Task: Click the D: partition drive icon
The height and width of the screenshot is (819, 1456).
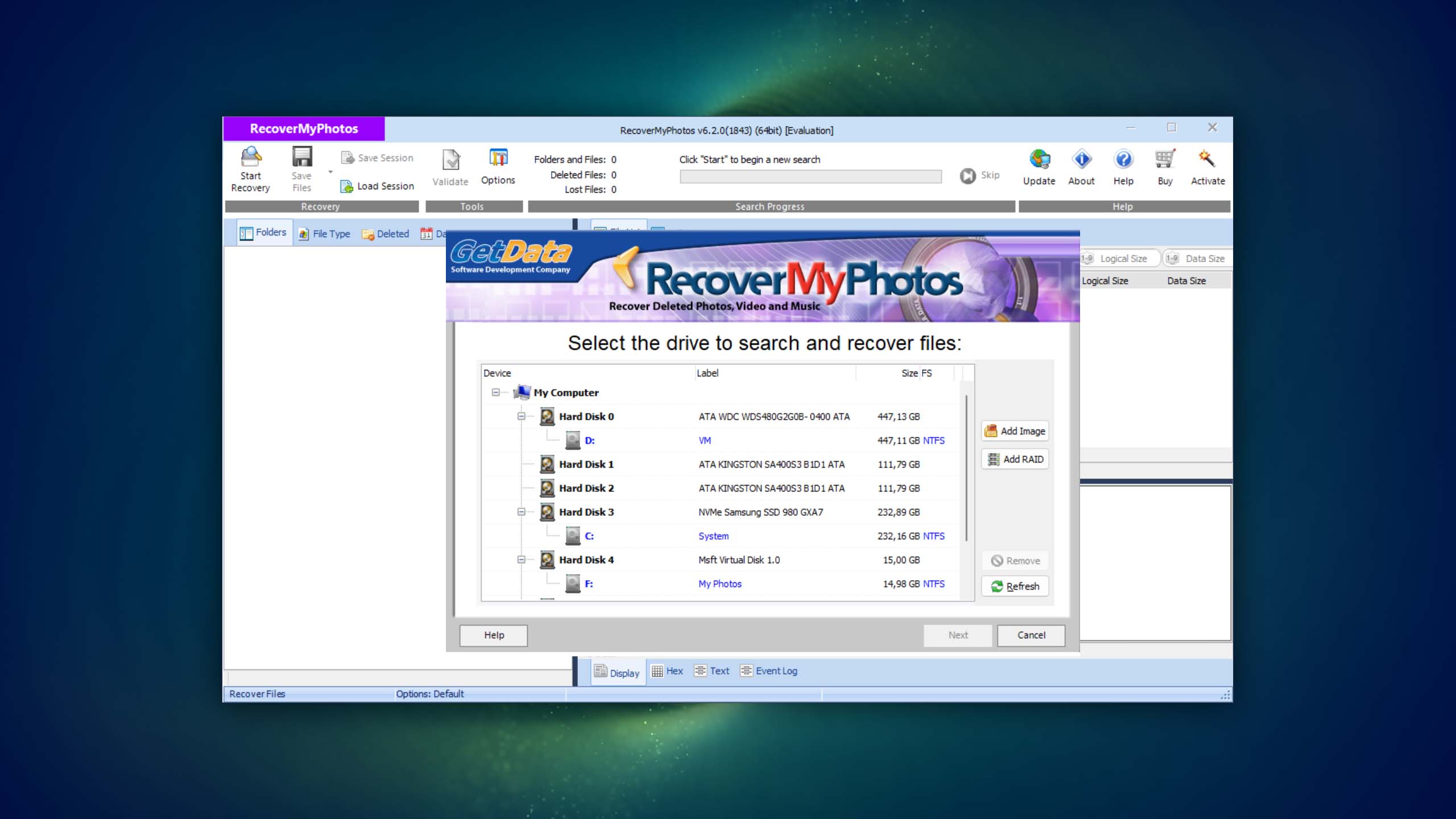Action: point(573,440)
